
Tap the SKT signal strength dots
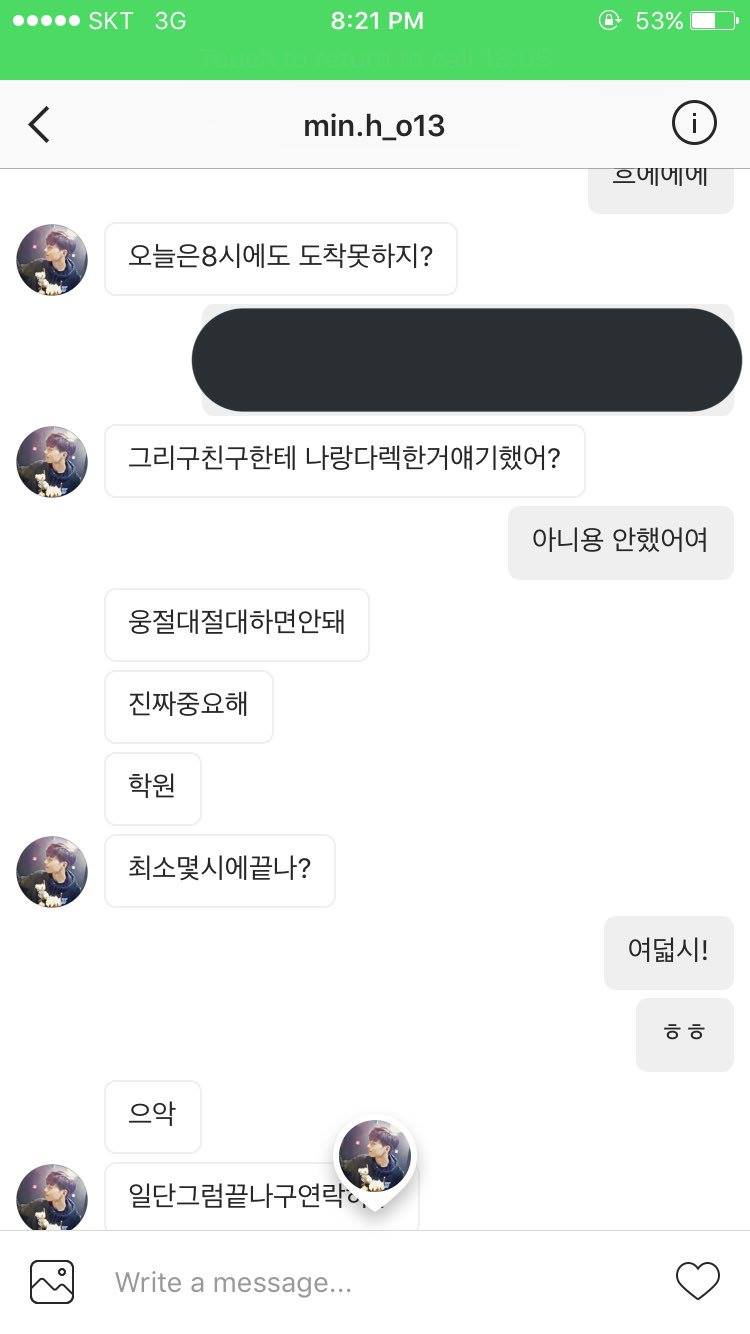[44, 21]
